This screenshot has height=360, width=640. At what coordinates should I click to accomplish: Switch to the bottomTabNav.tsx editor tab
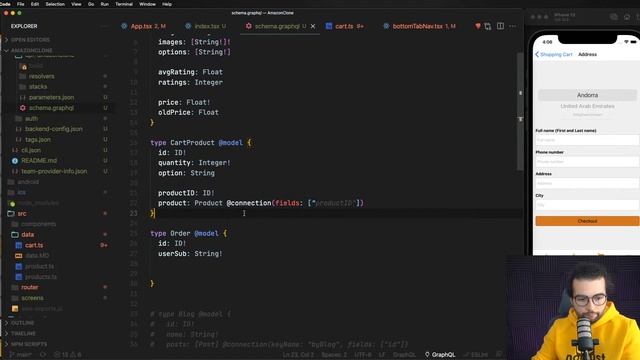point(420,26)
